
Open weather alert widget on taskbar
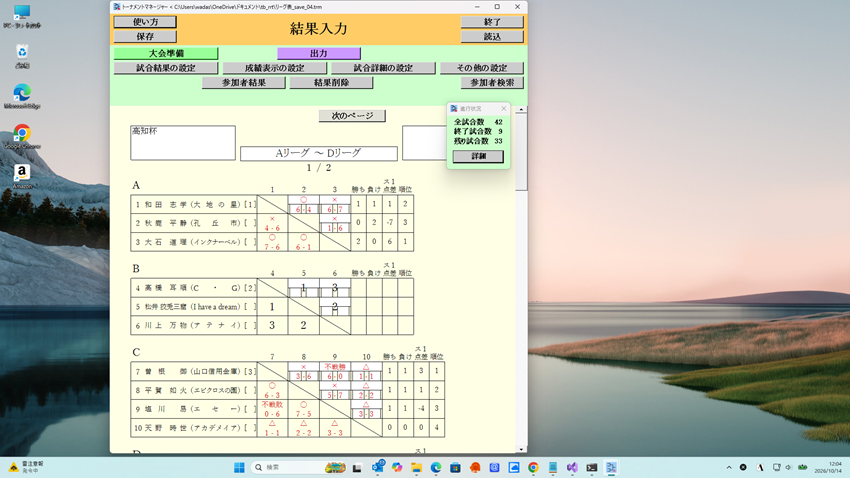coord(26,467)
